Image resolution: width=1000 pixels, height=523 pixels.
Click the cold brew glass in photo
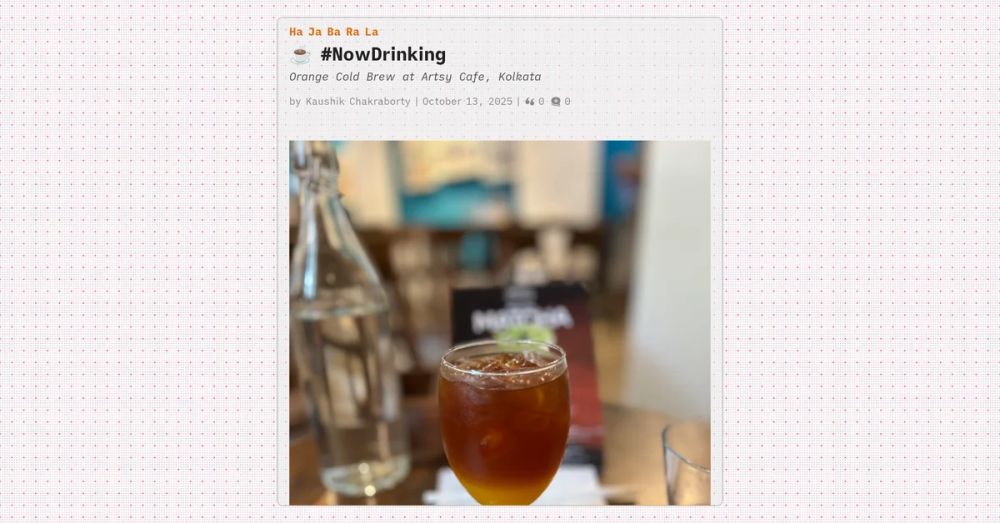click(503, 422)
